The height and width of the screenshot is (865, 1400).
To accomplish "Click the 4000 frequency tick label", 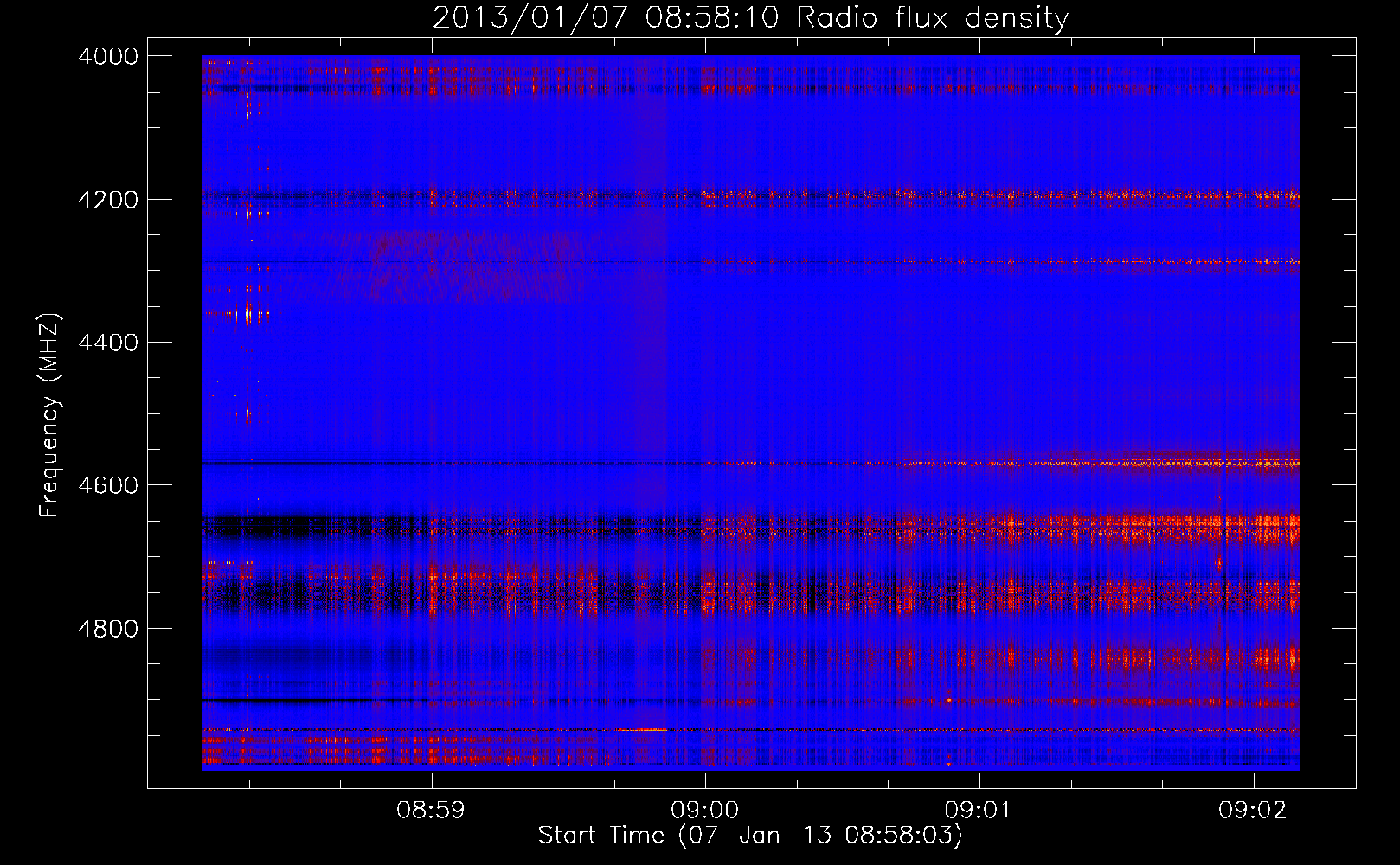I will (108, 56).
